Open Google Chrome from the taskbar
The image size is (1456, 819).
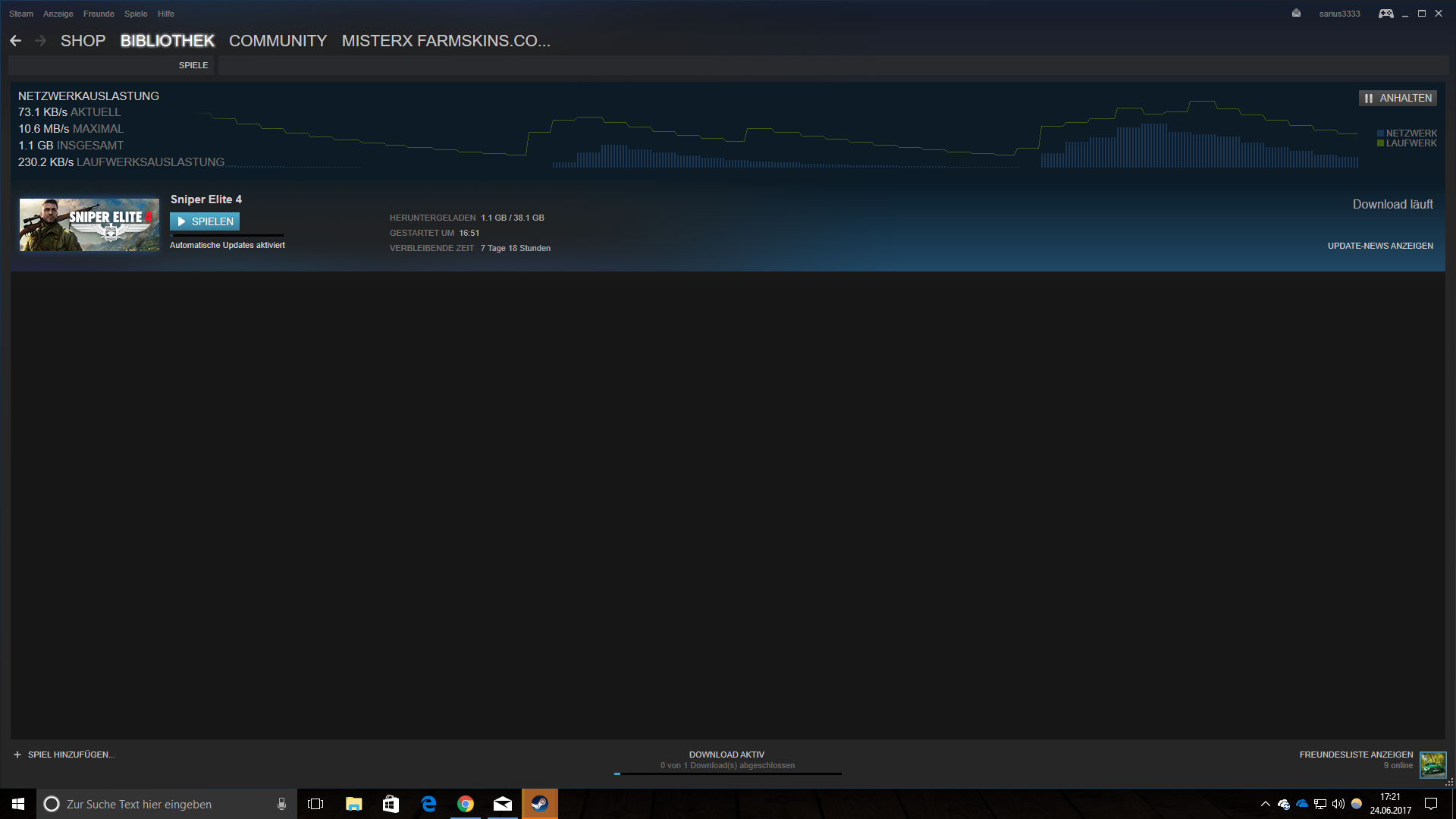click(466, 804)
